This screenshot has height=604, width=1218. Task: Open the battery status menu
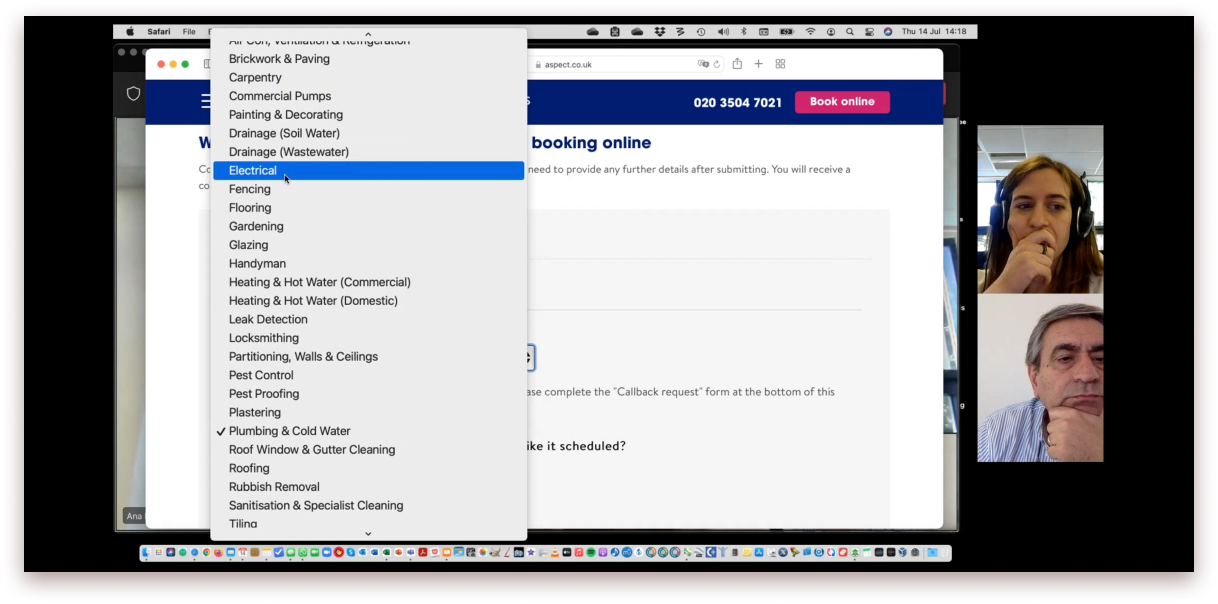pyautogui.click(x=787, y=32)
